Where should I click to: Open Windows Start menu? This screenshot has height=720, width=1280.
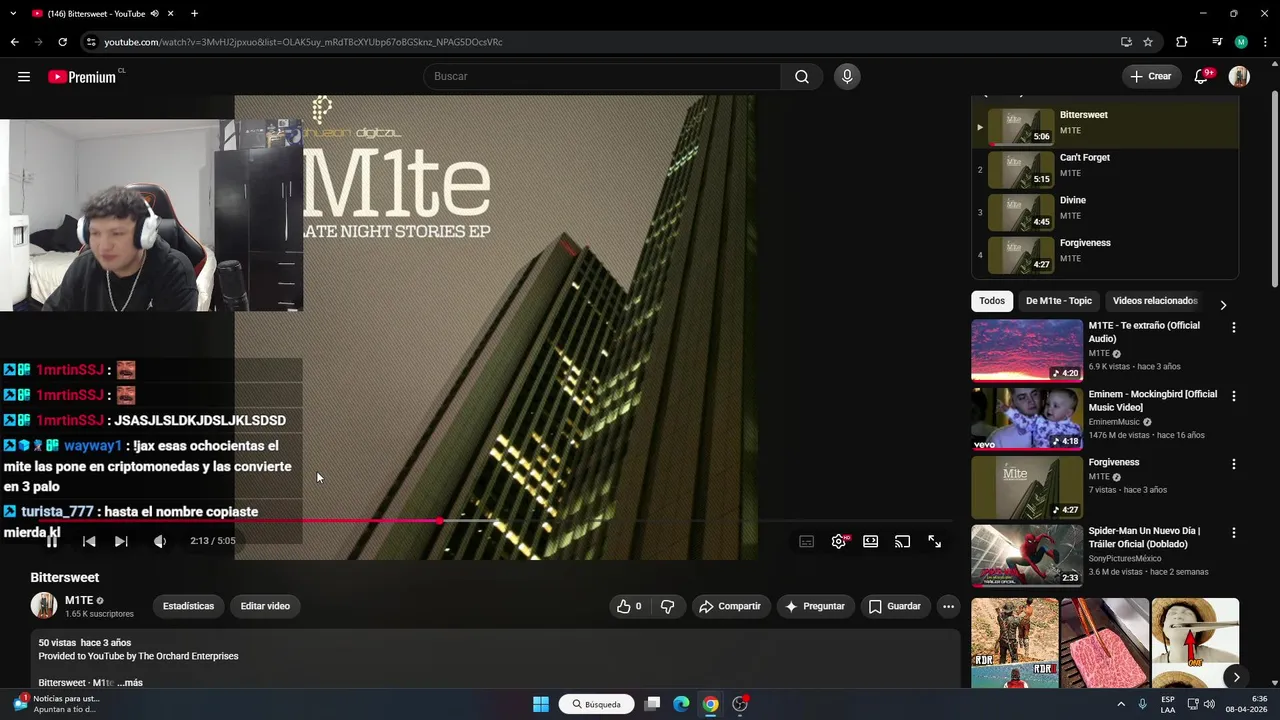pos(541,704)
